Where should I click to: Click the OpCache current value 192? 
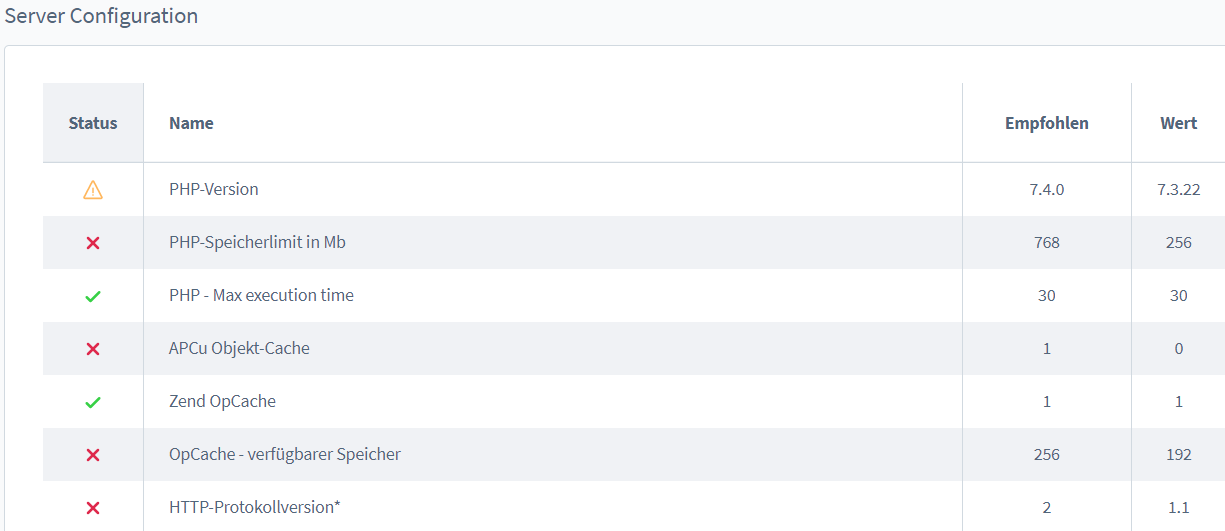(1178, 454)
